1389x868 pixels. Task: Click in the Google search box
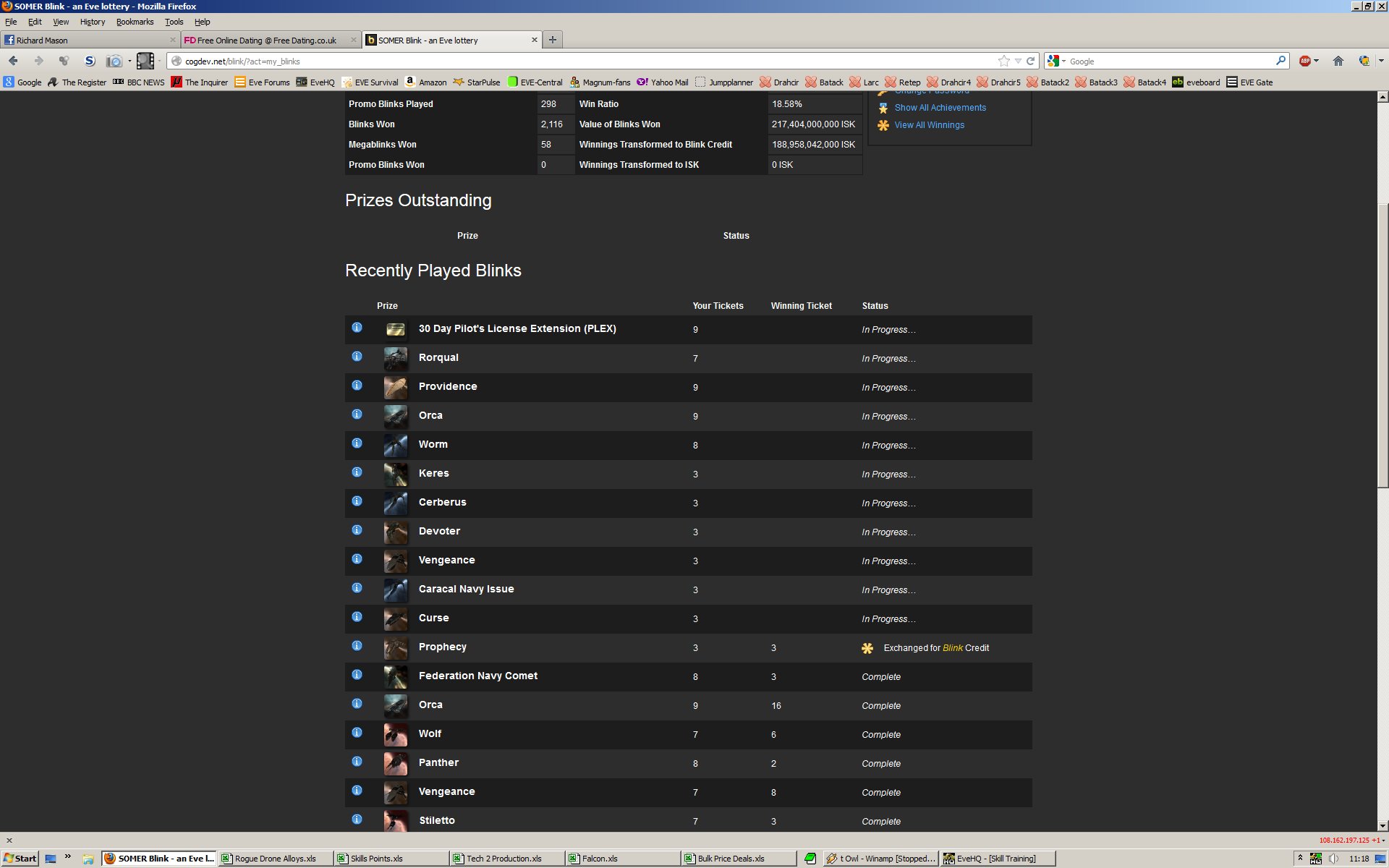click(1168, 61)
